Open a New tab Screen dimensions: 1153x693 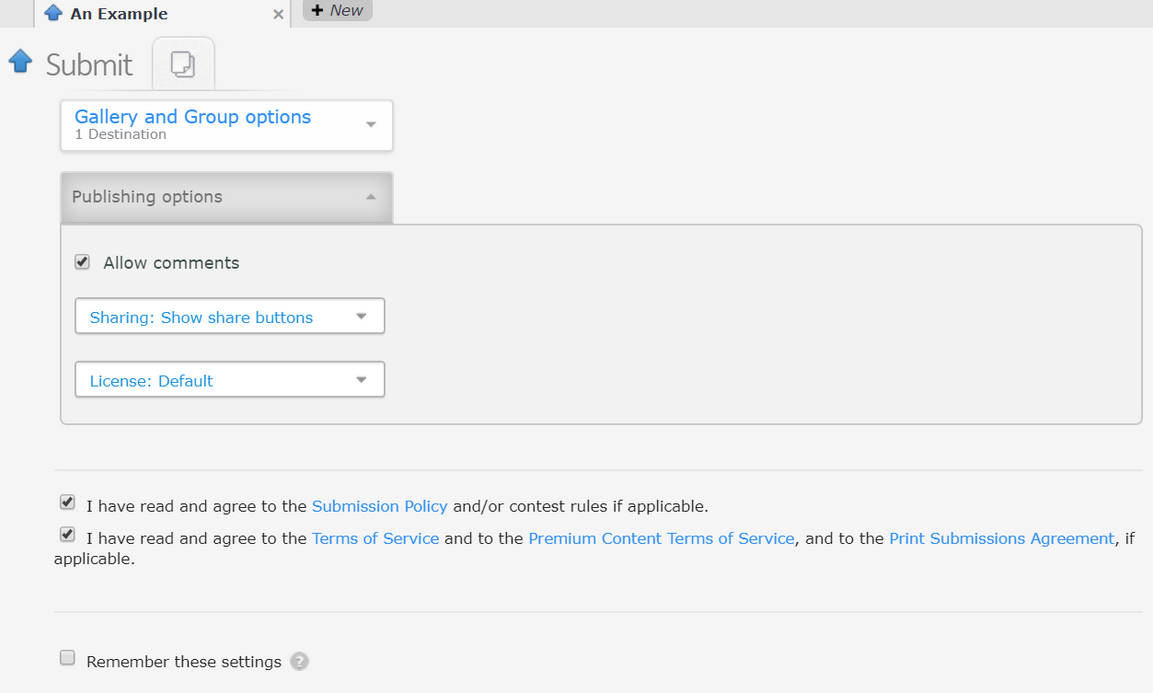click(337, 10)
